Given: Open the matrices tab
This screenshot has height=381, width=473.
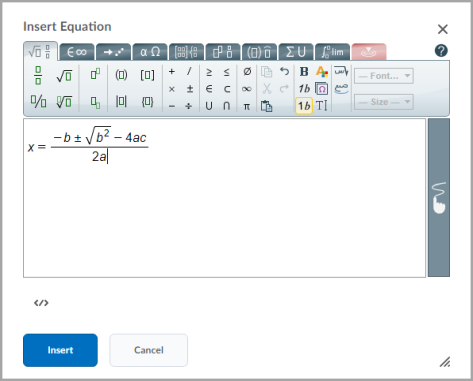Looking at the screenshot, I should [186, 52].
